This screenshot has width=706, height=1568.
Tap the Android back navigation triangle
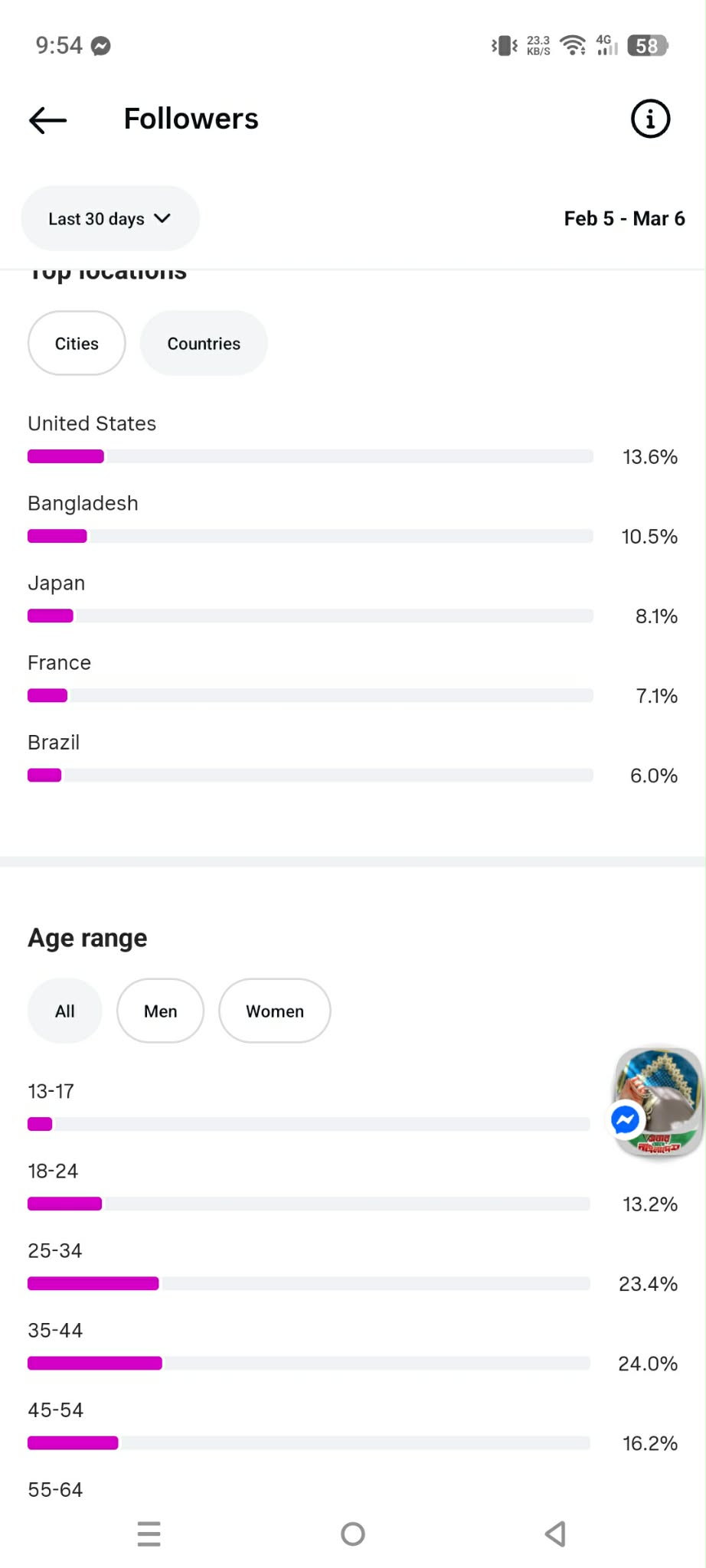[x=555, y=1534]
